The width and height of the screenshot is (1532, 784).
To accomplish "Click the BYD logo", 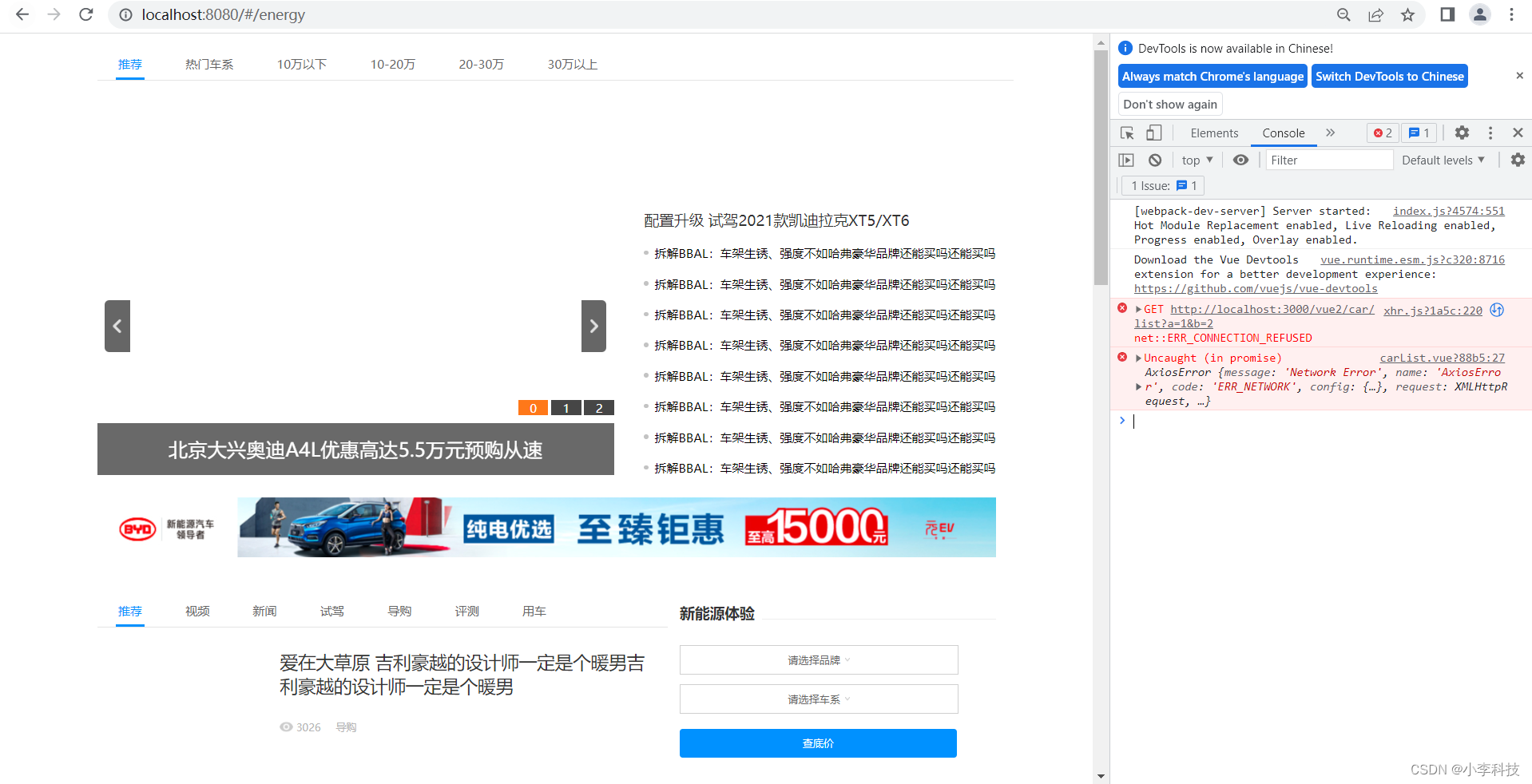I will pos(137,529).
